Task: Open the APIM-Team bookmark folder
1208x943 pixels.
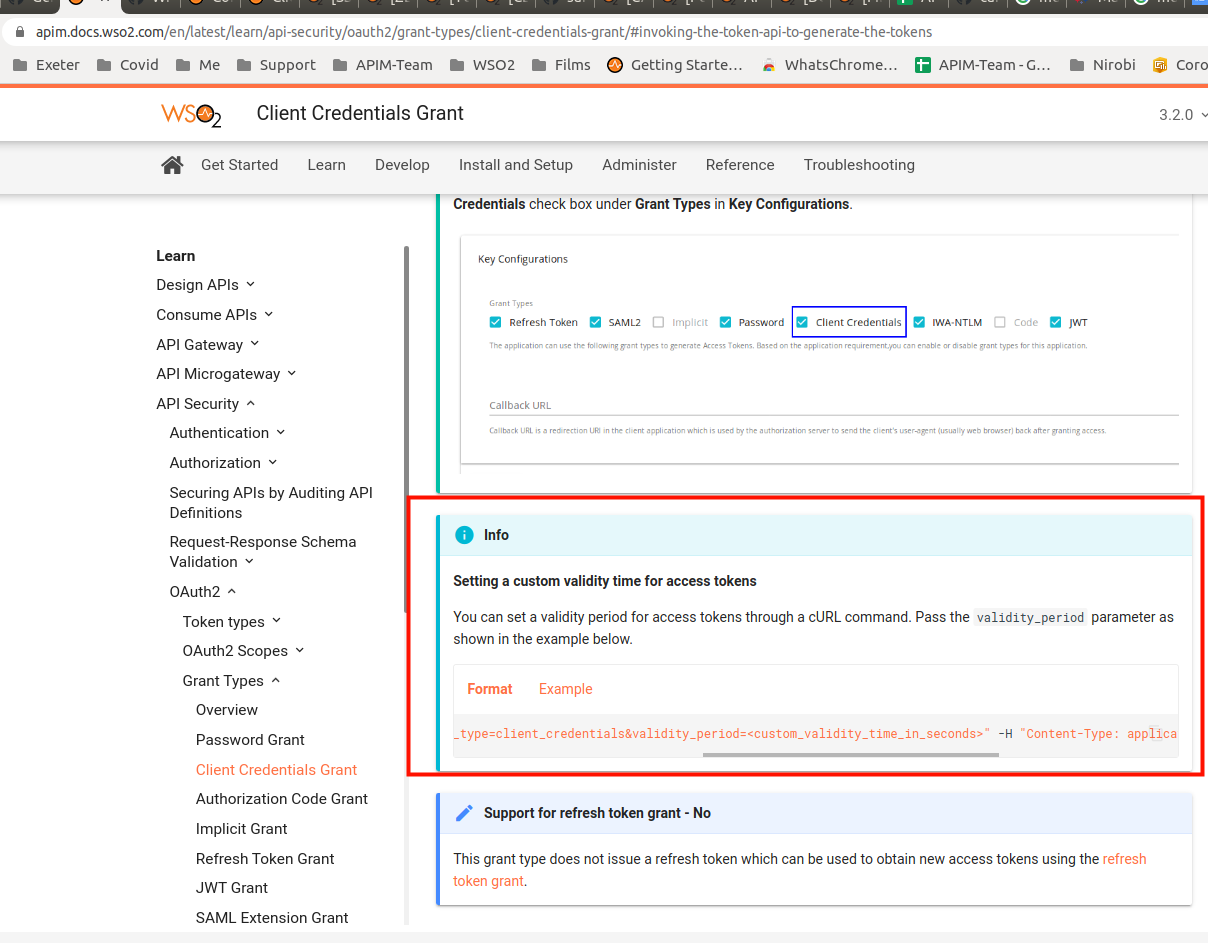Action: [x=383, y=65]
